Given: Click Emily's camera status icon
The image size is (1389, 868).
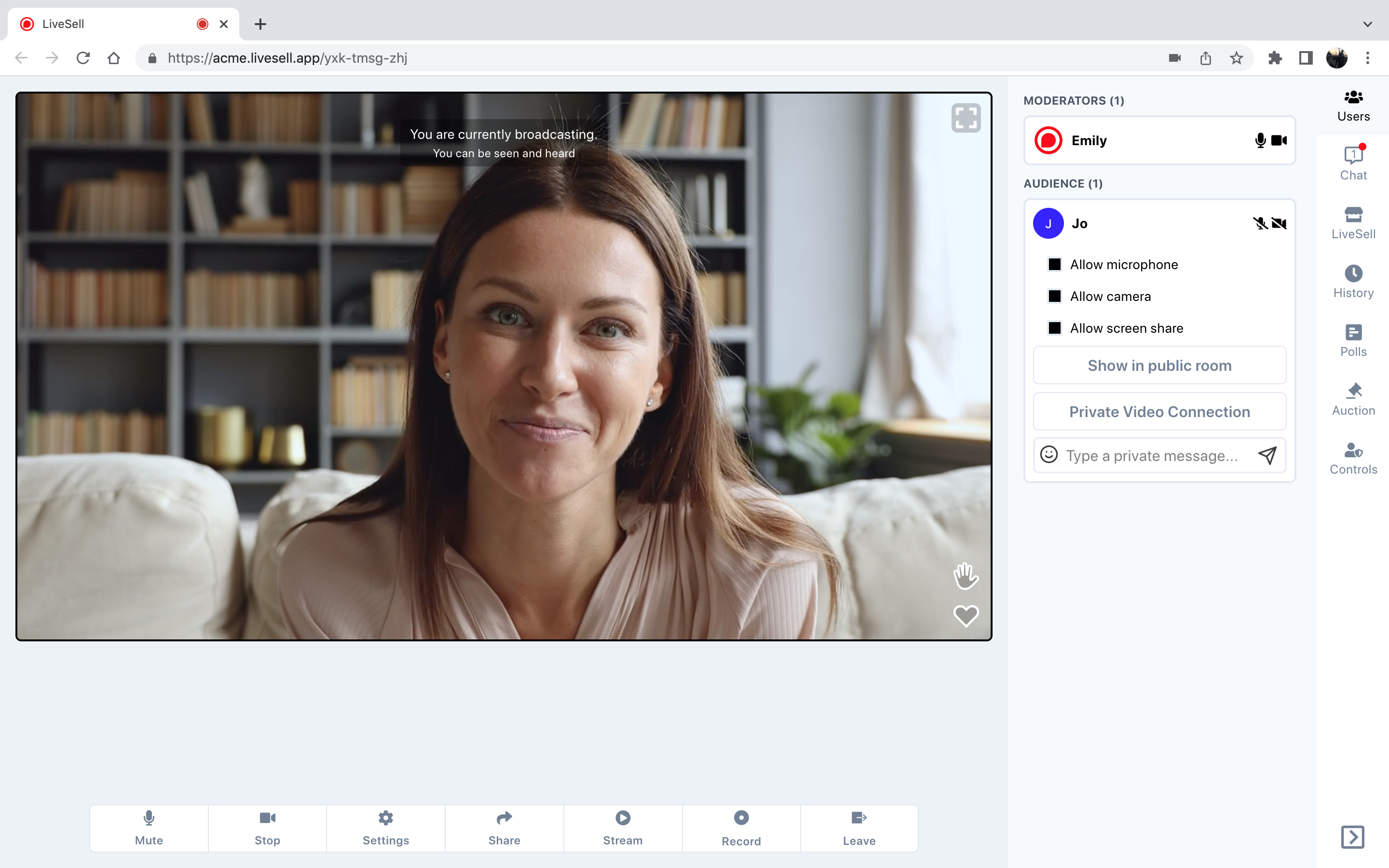Looking at the screenshot, I should point(1279,141).
